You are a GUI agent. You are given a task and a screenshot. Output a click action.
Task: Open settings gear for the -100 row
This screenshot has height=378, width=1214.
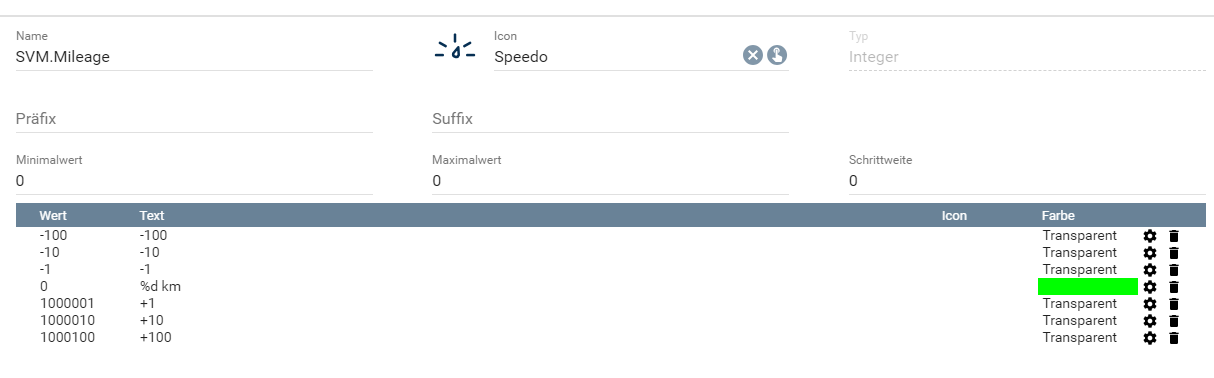click(x=1150, y=236)
